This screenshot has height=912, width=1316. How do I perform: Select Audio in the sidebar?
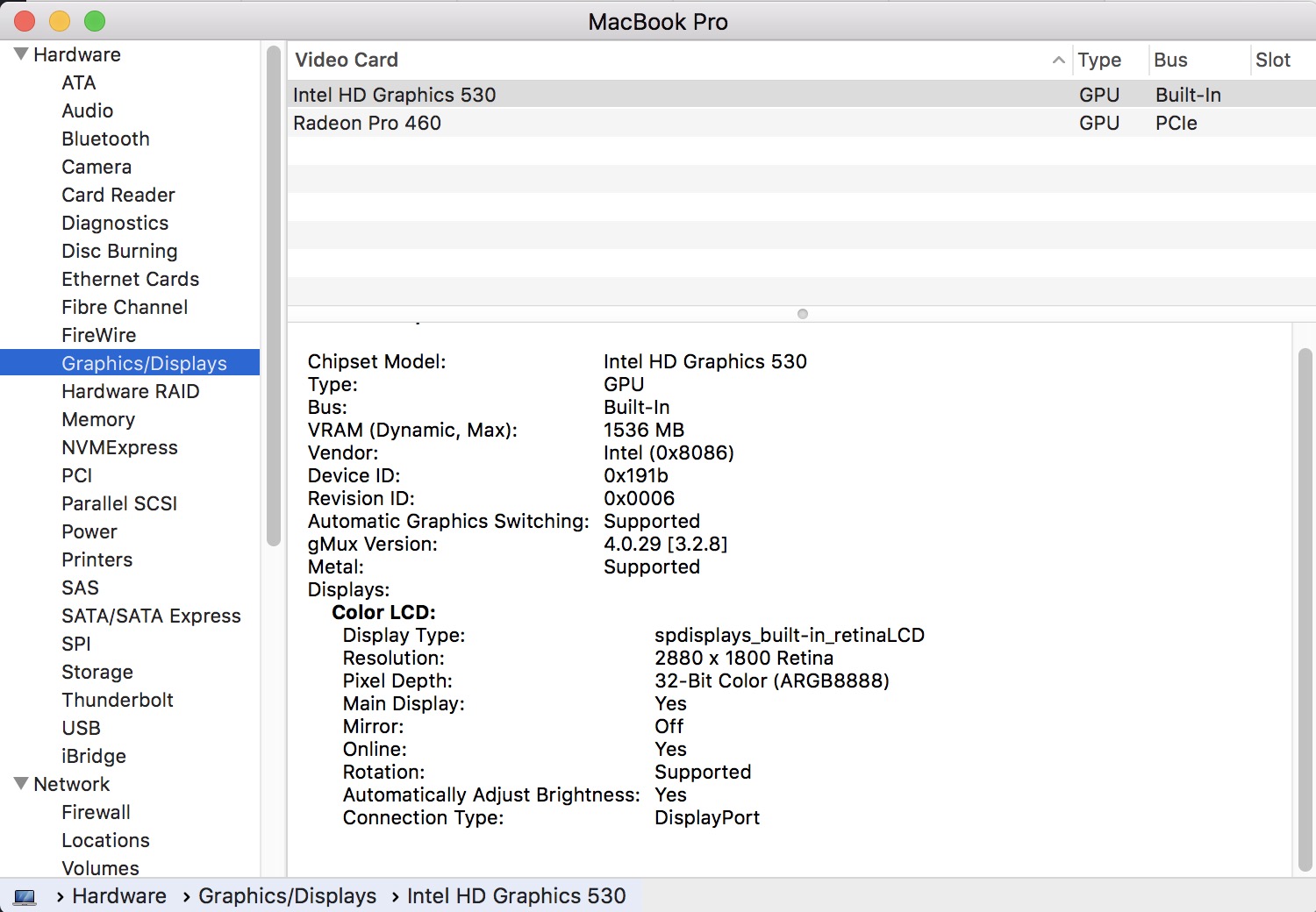pyautogui.click(x=88, y=110)
